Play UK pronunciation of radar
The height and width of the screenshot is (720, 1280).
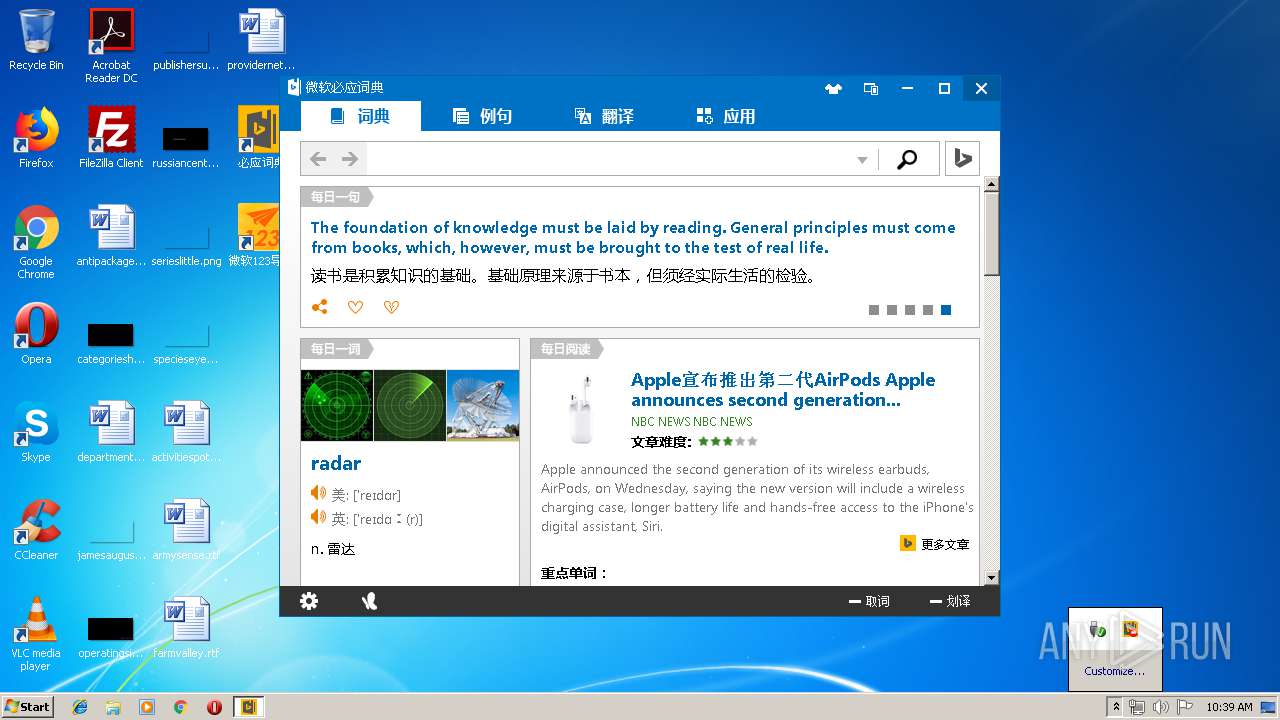point(318,517)
